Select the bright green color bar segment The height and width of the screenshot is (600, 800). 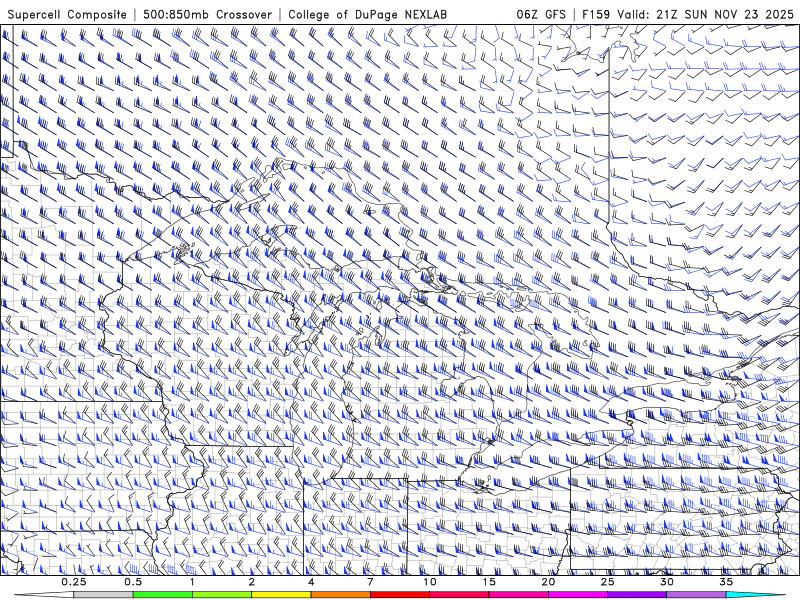coord(163,595)
